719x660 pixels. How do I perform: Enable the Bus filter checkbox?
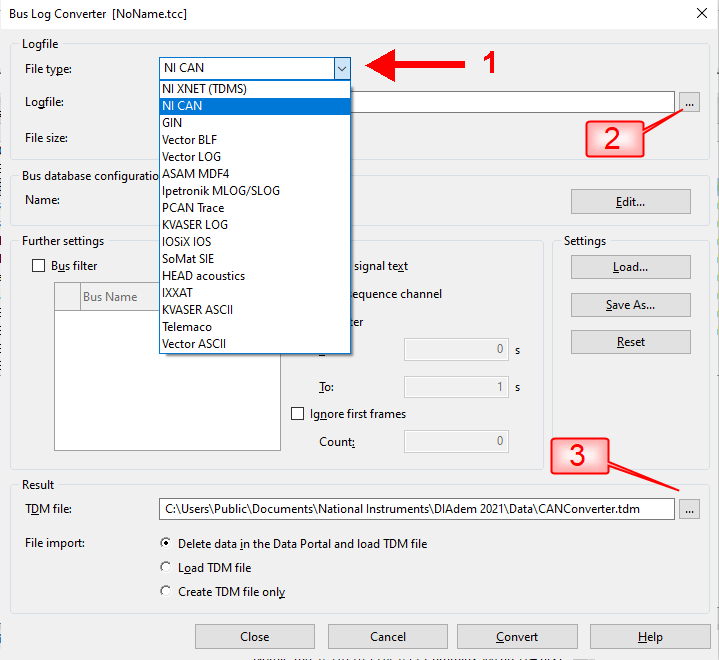click(x=39, y=266)
